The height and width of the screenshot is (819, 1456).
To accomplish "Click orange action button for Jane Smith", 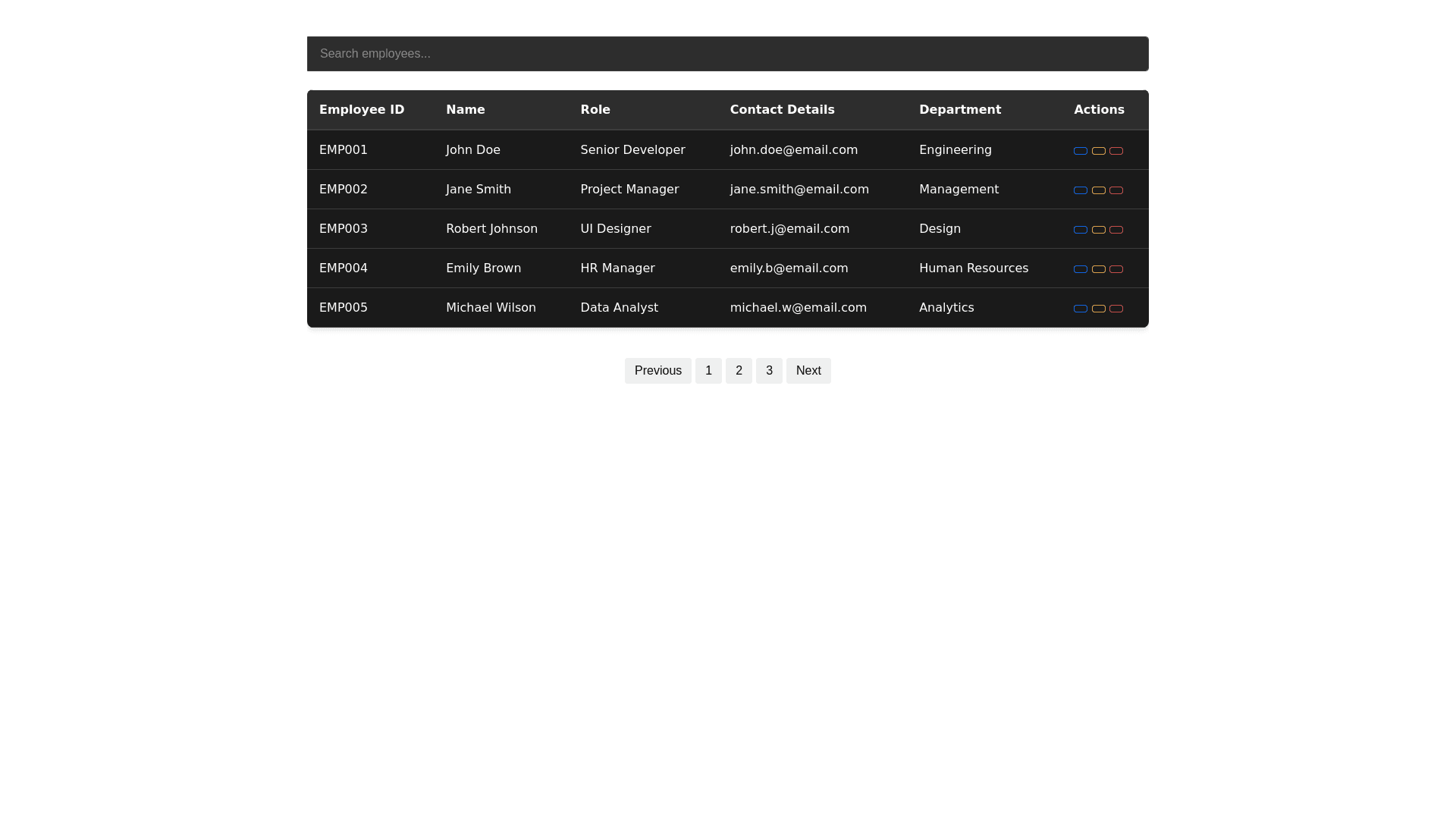I will click(x=1098, y=190).
